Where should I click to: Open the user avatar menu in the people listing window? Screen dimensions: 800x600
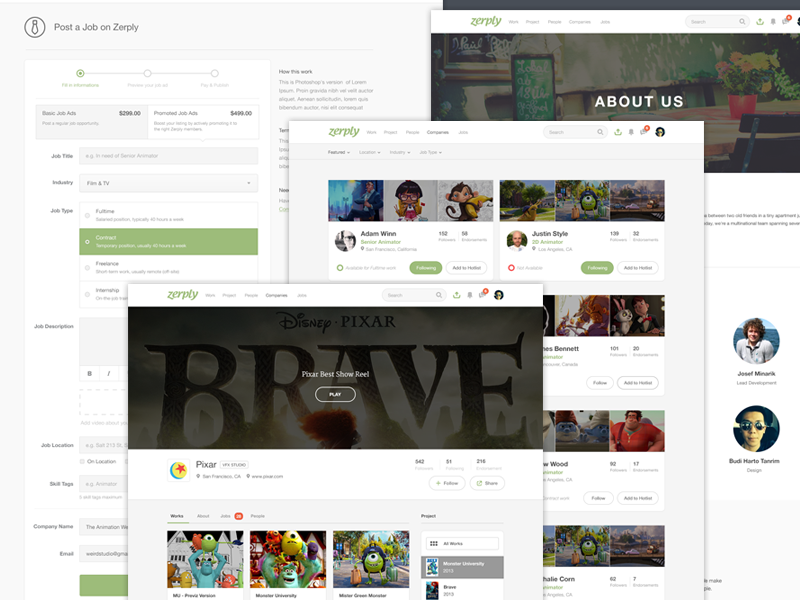click(x=660, y=132)
